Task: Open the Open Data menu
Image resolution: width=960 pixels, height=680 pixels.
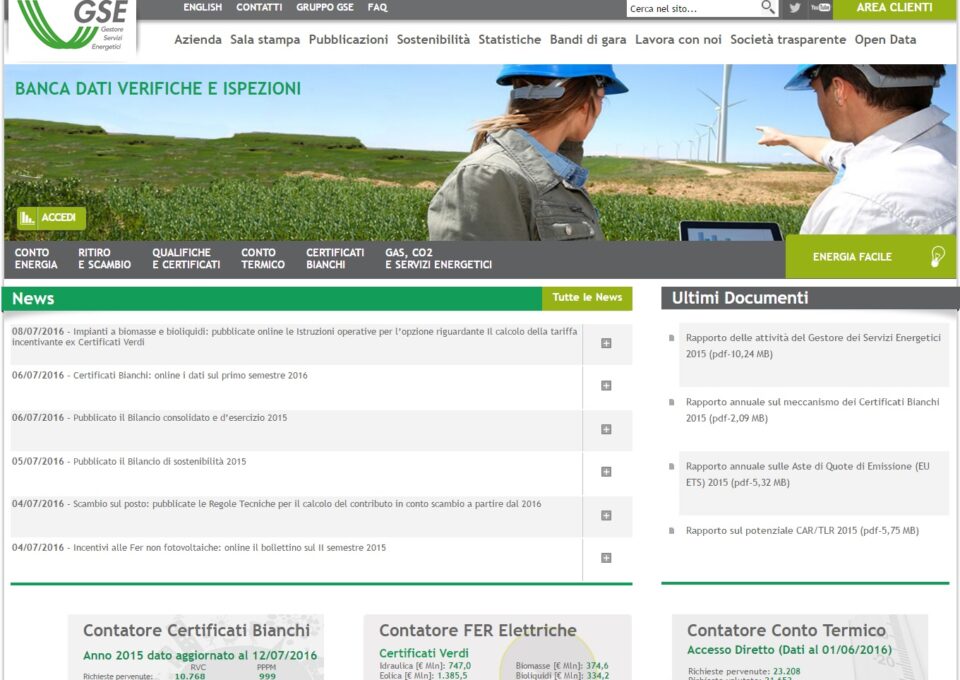Action: click(885, 40)
